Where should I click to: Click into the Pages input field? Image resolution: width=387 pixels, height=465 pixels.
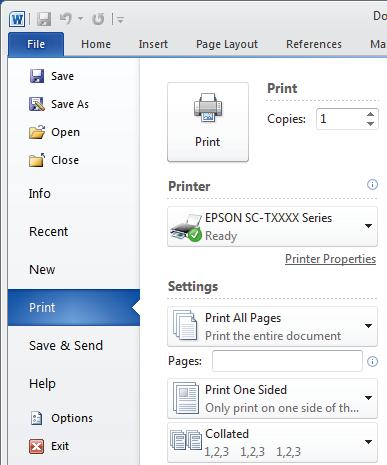click(287, 361)
